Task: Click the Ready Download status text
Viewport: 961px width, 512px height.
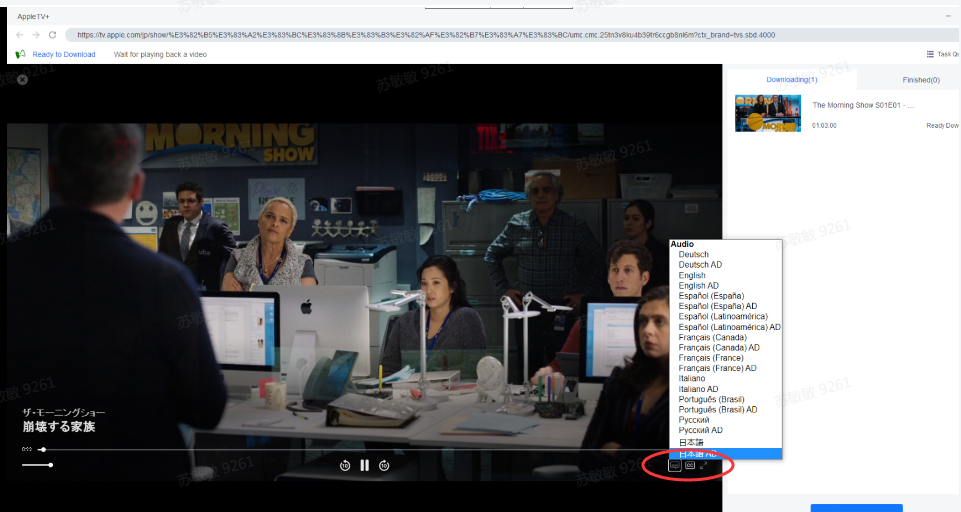Action: click(x=943, y=126)
